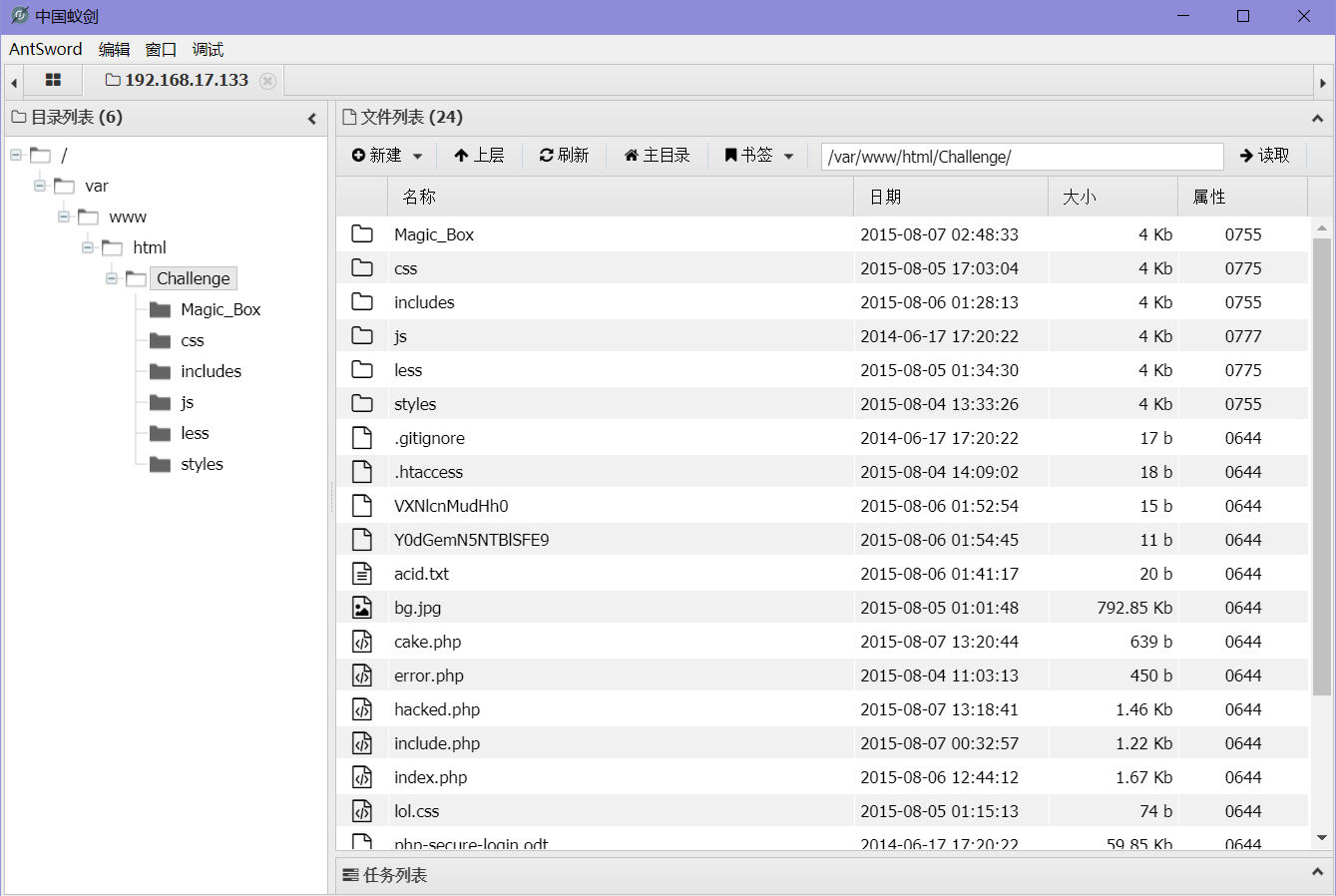
Task: Click the styles folder icon in file list
Action: click(362, 403)
